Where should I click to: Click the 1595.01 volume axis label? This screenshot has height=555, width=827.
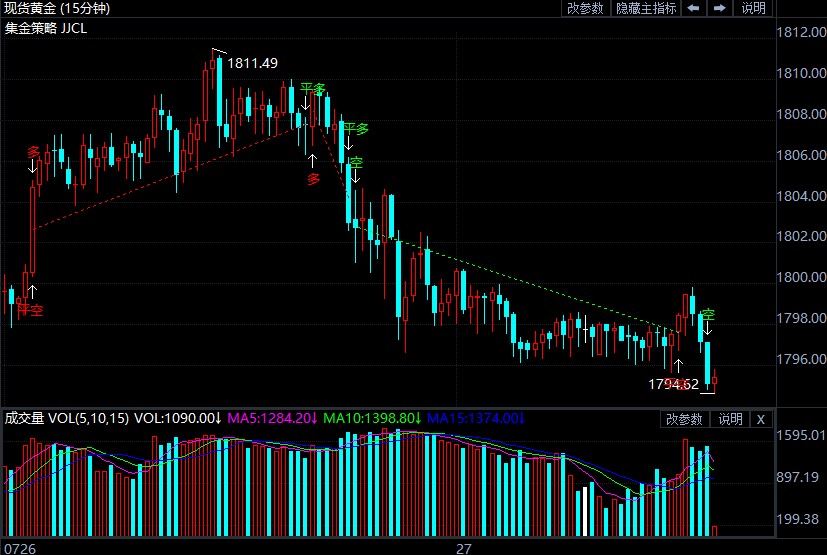tap(801, 435)
